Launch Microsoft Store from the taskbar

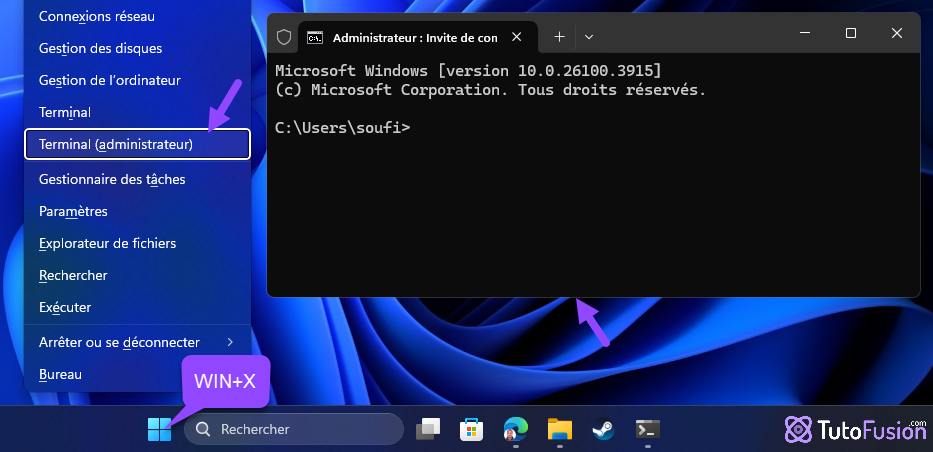pyautogui.click(x=472, y=429)
